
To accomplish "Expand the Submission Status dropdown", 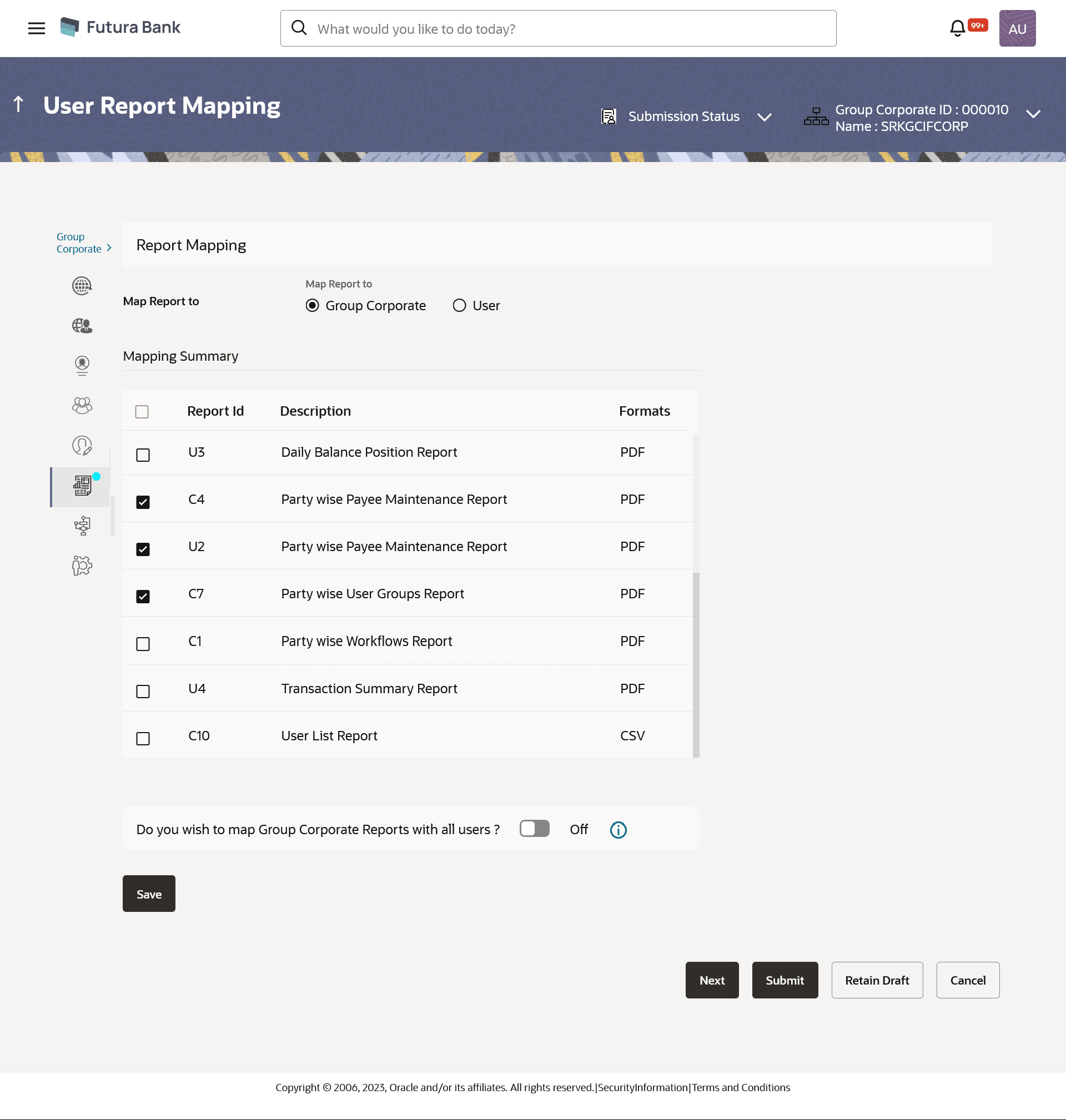I will pyautogui.click(x=765, y=117).
